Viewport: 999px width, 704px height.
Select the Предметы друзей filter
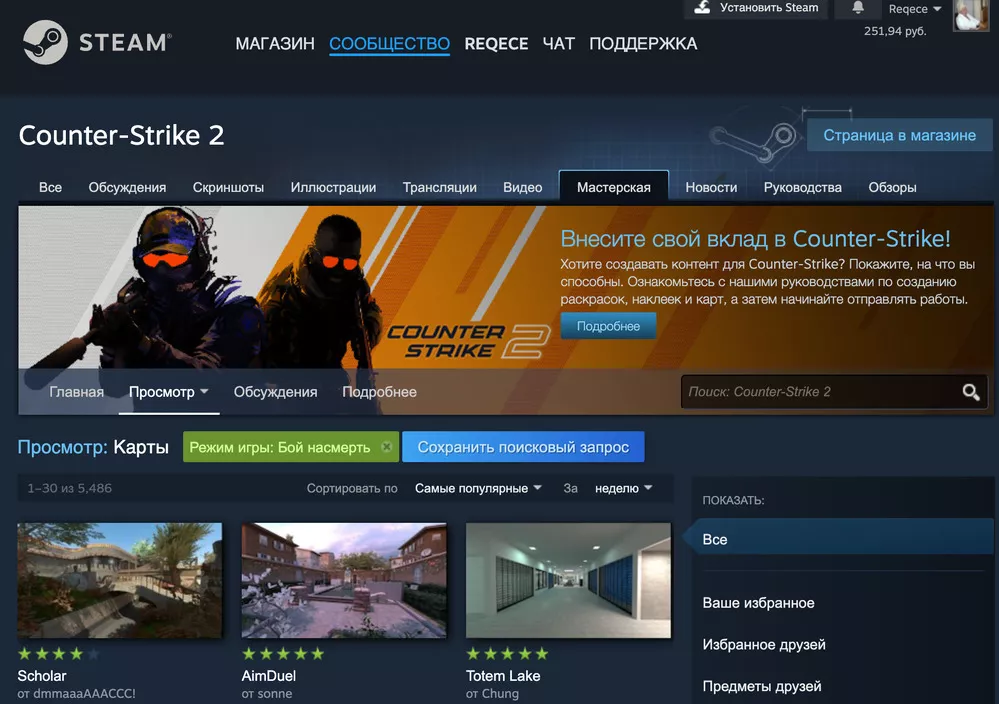click(764, 686)
